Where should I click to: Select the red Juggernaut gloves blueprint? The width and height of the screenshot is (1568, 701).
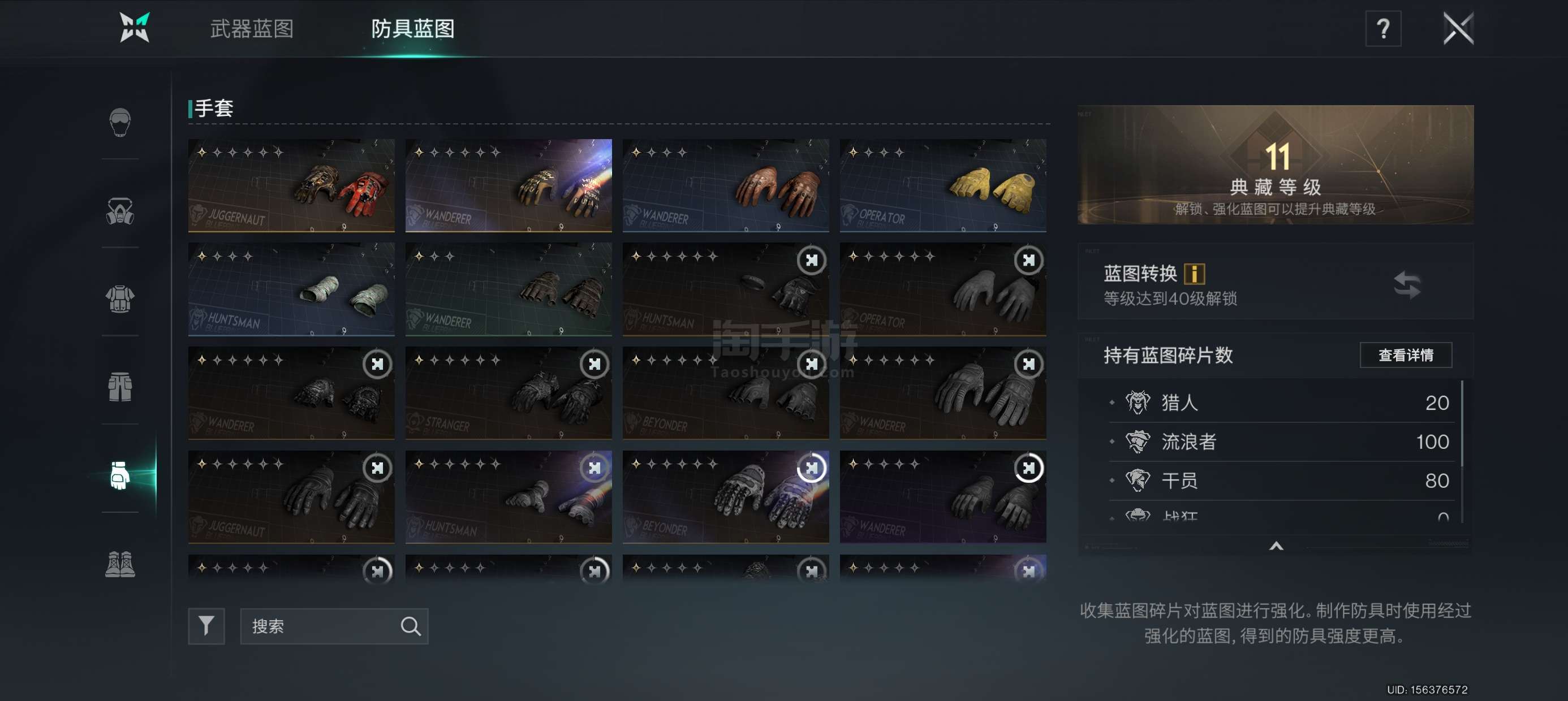tap(291, 185)
